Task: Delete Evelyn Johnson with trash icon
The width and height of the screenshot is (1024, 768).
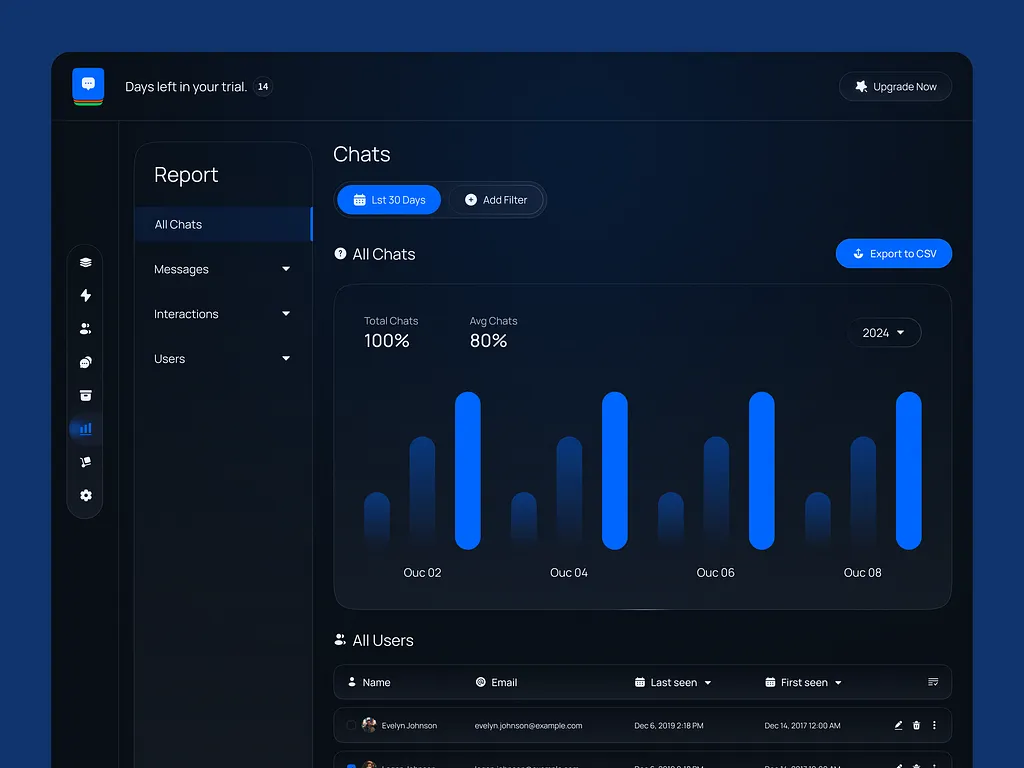Action: pos(916,725)
